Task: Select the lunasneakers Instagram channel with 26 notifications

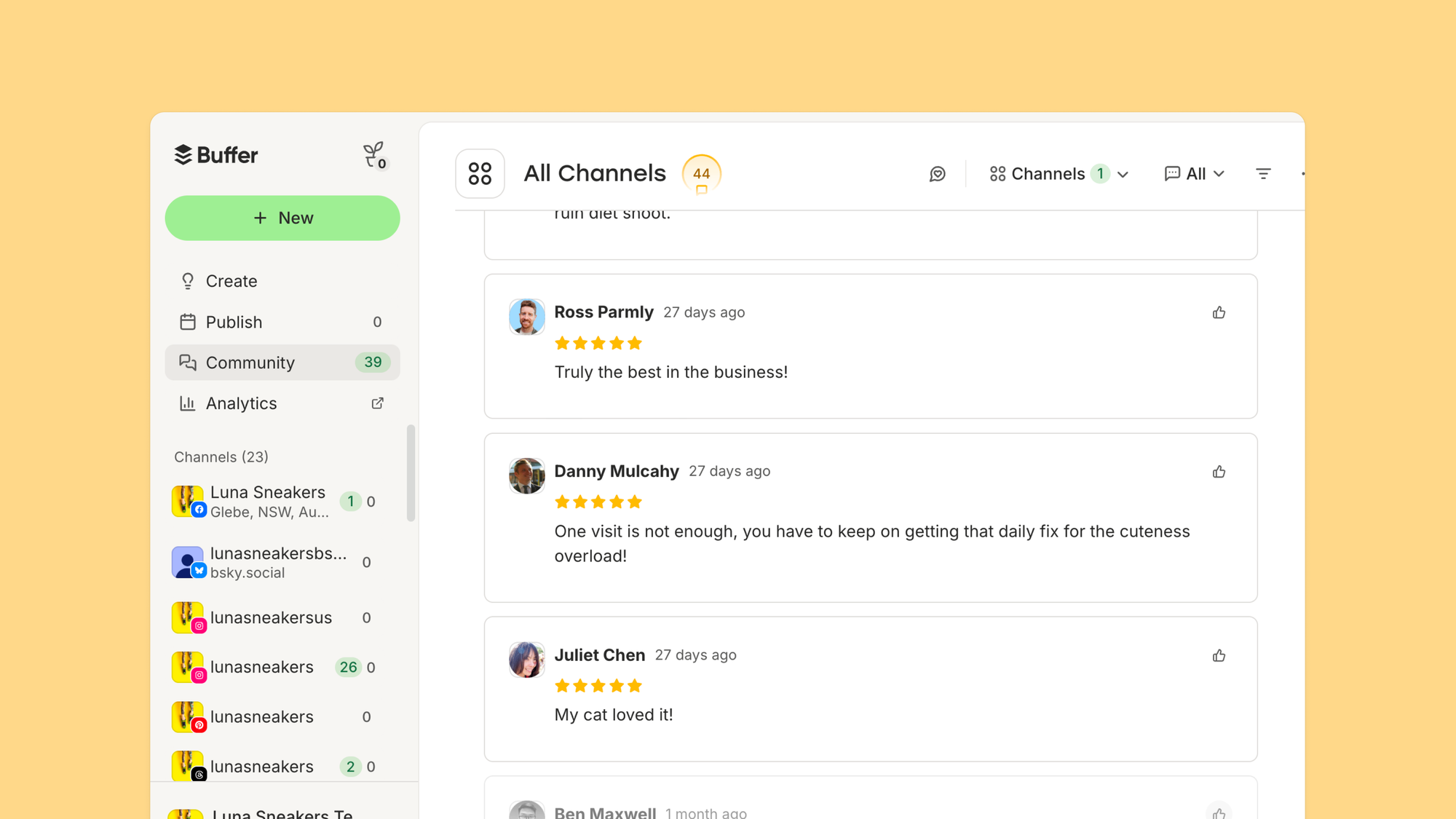Action: pos(261,667)
